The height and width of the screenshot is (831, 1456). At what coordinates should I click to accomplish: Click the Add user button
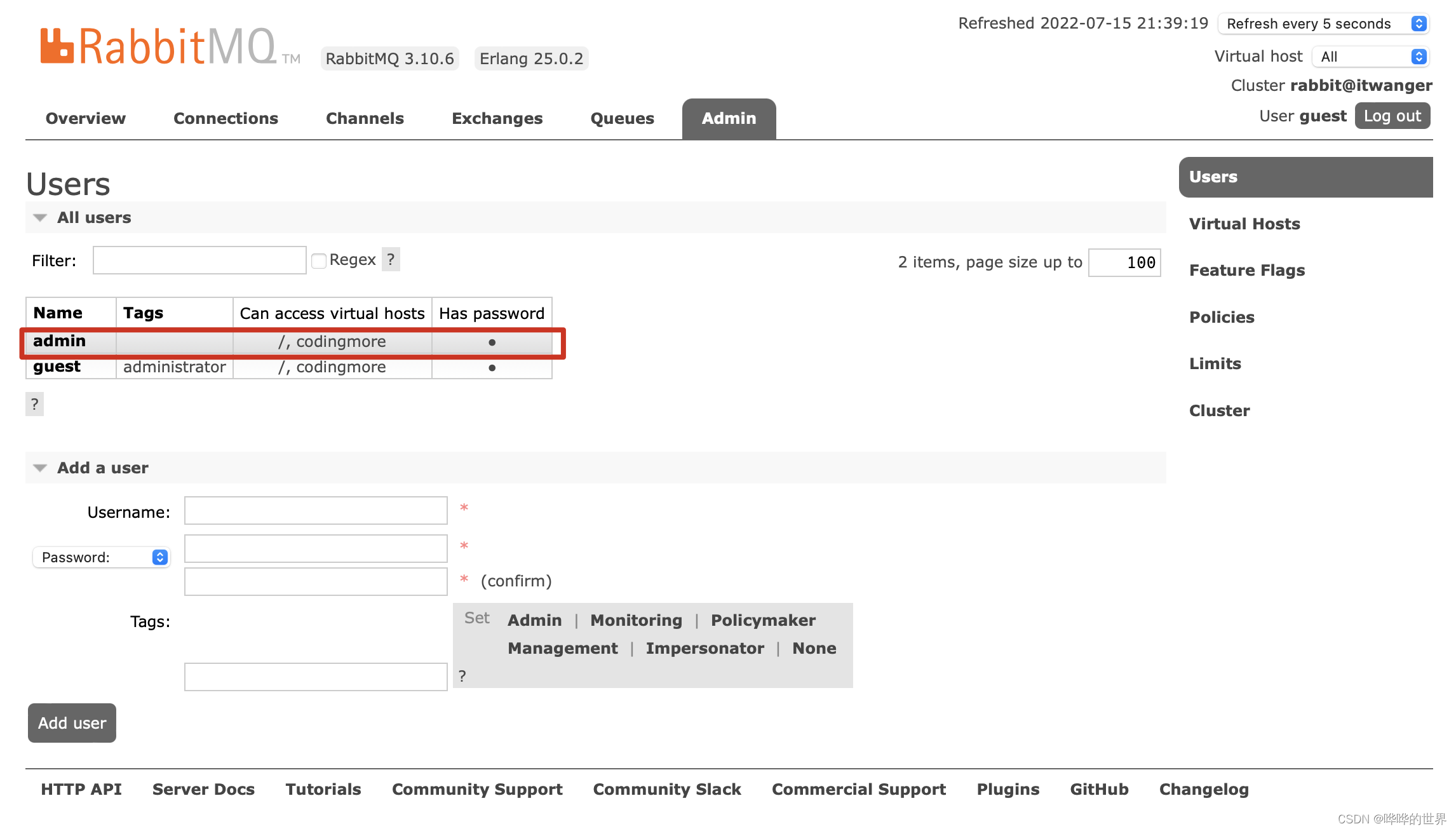72,723
